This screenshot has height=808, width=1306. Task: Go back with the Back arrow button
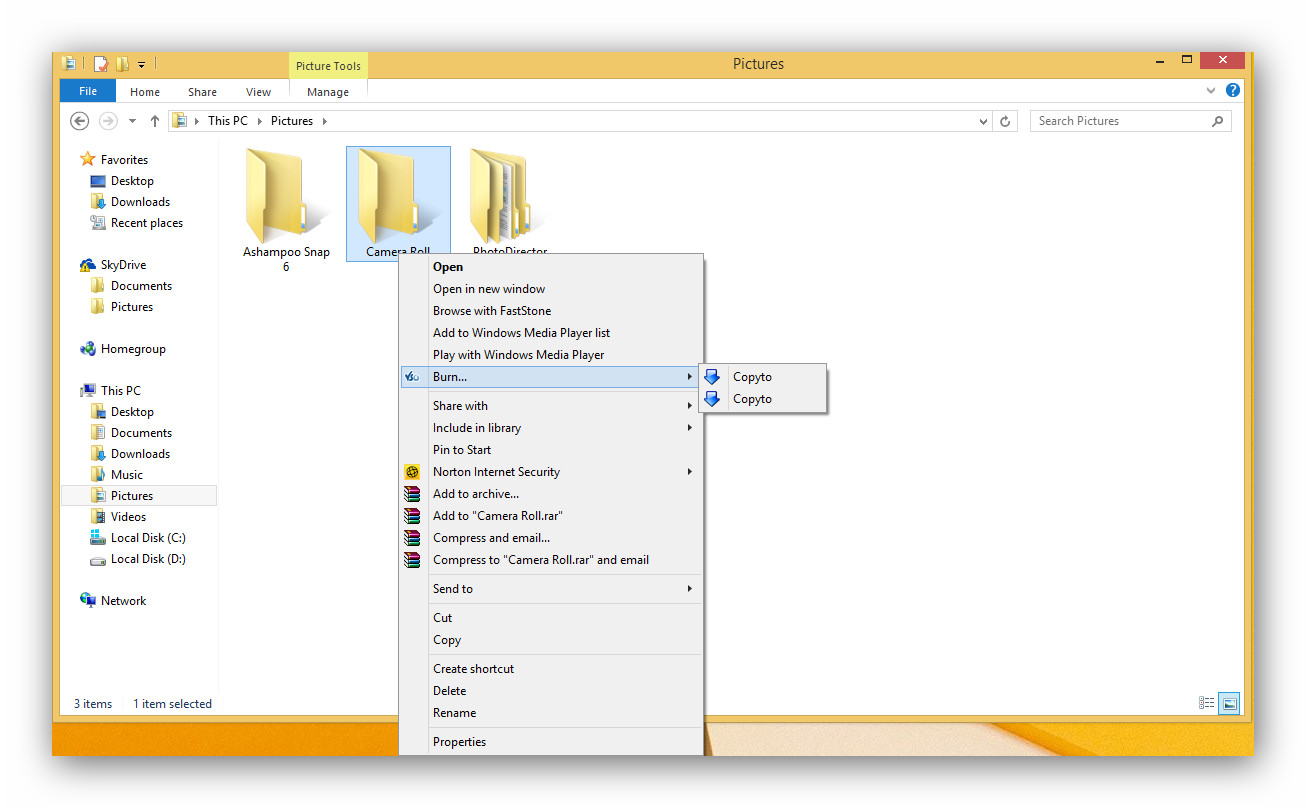[x=80, y=121]
